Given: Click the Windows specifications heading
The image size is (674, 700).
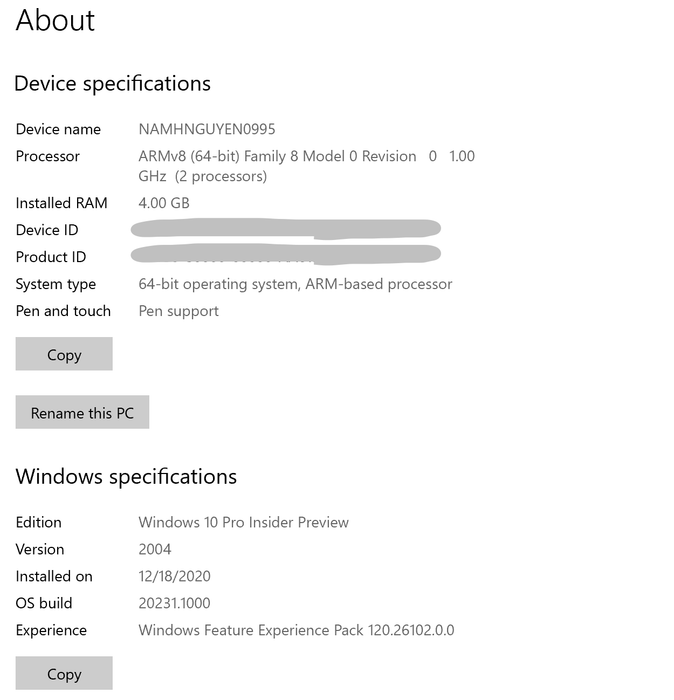Looking at the screenshot, I should tap(126, 477).
